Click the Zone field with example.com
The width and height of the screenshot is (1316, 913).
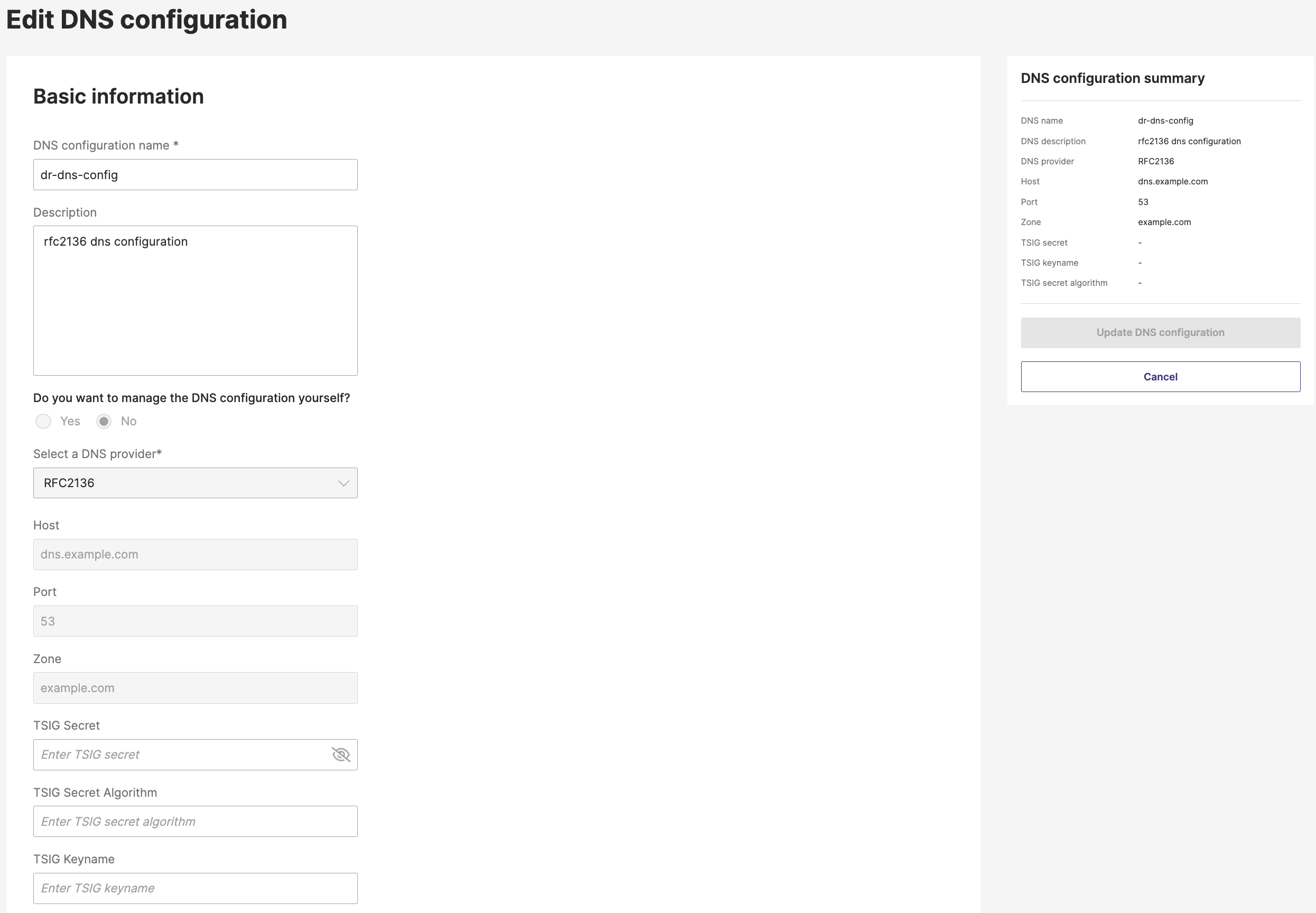click(194, 688)
